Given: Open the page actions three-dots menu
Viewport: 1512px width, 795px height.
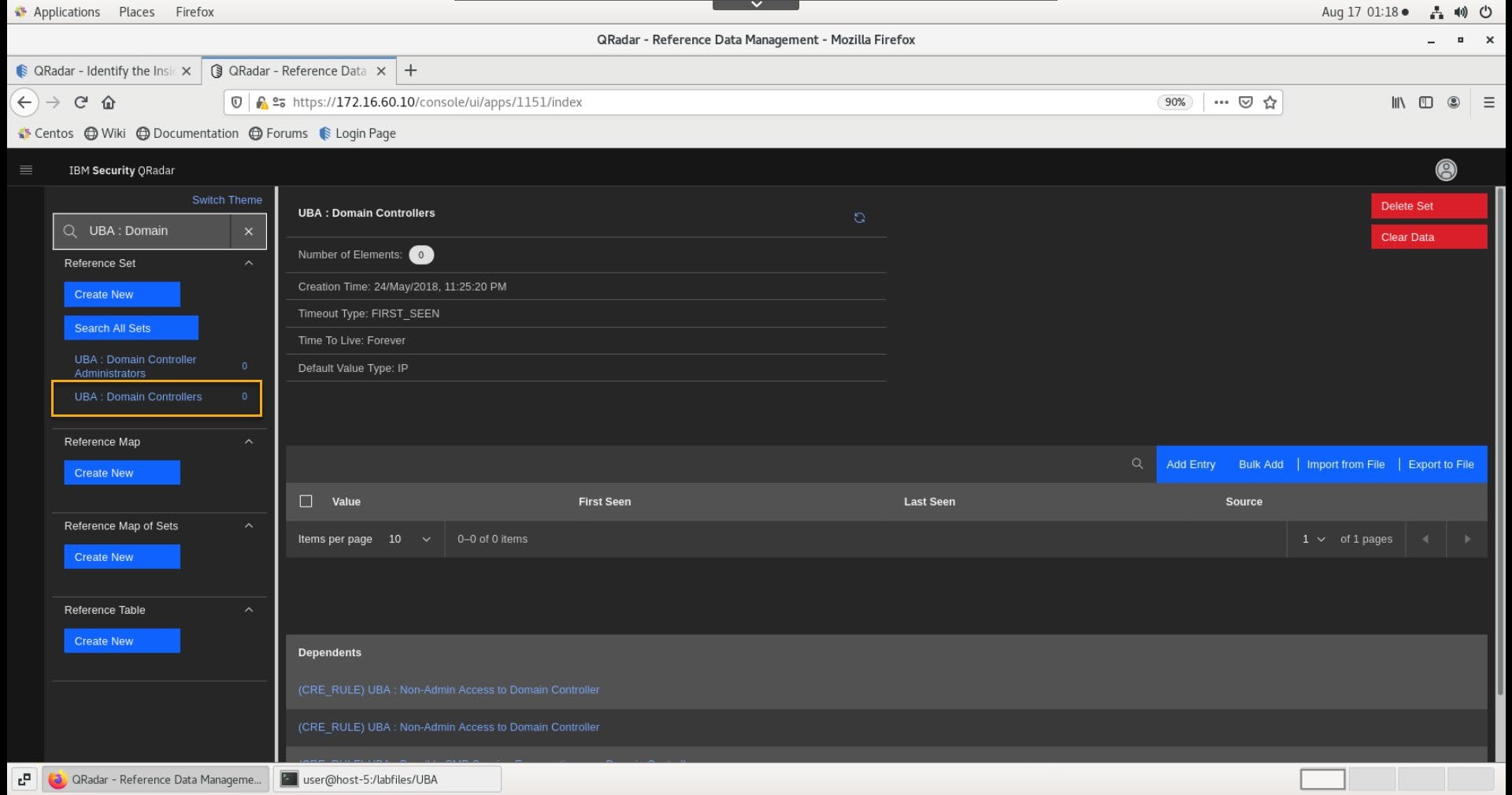Looking at the screenshot, I should pos(1221,102).
